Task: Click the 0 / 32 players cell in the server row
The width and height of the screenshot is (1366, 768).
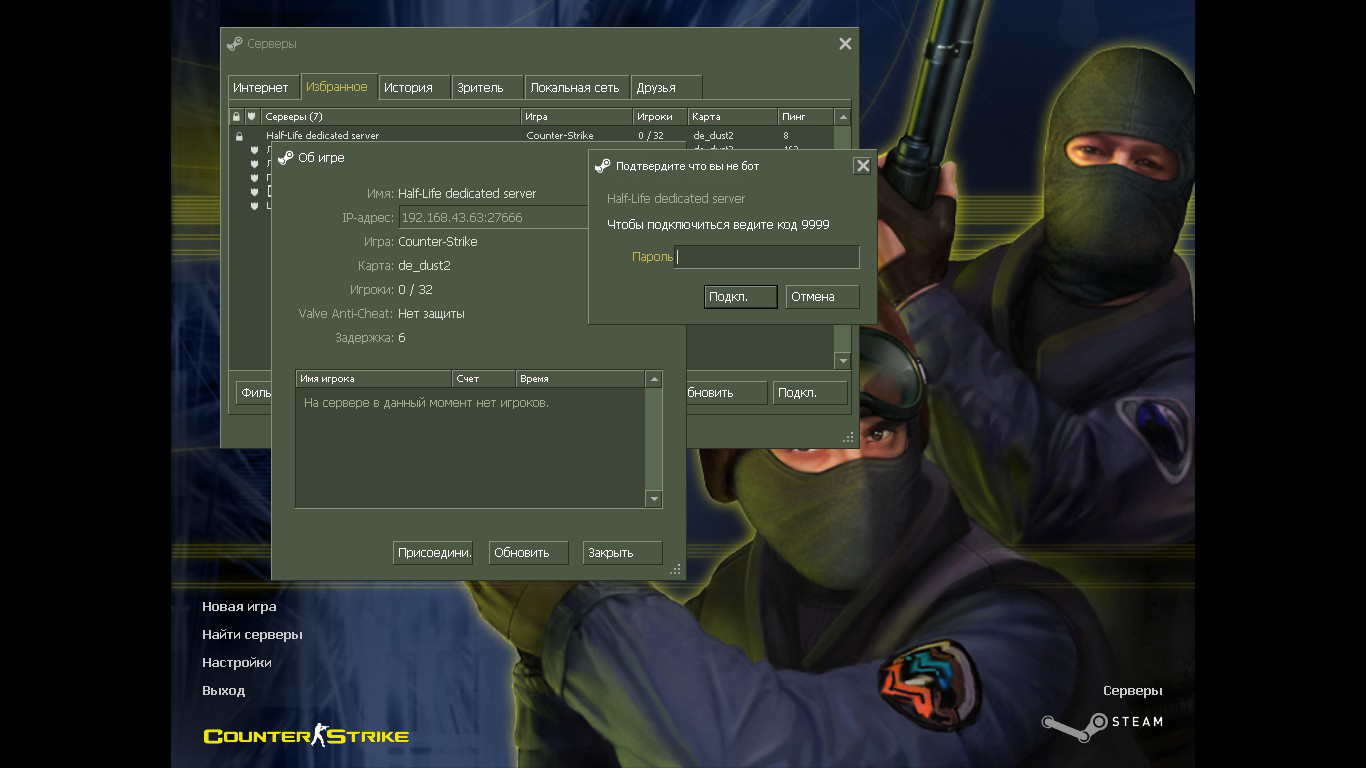Action: click(651, 136)
